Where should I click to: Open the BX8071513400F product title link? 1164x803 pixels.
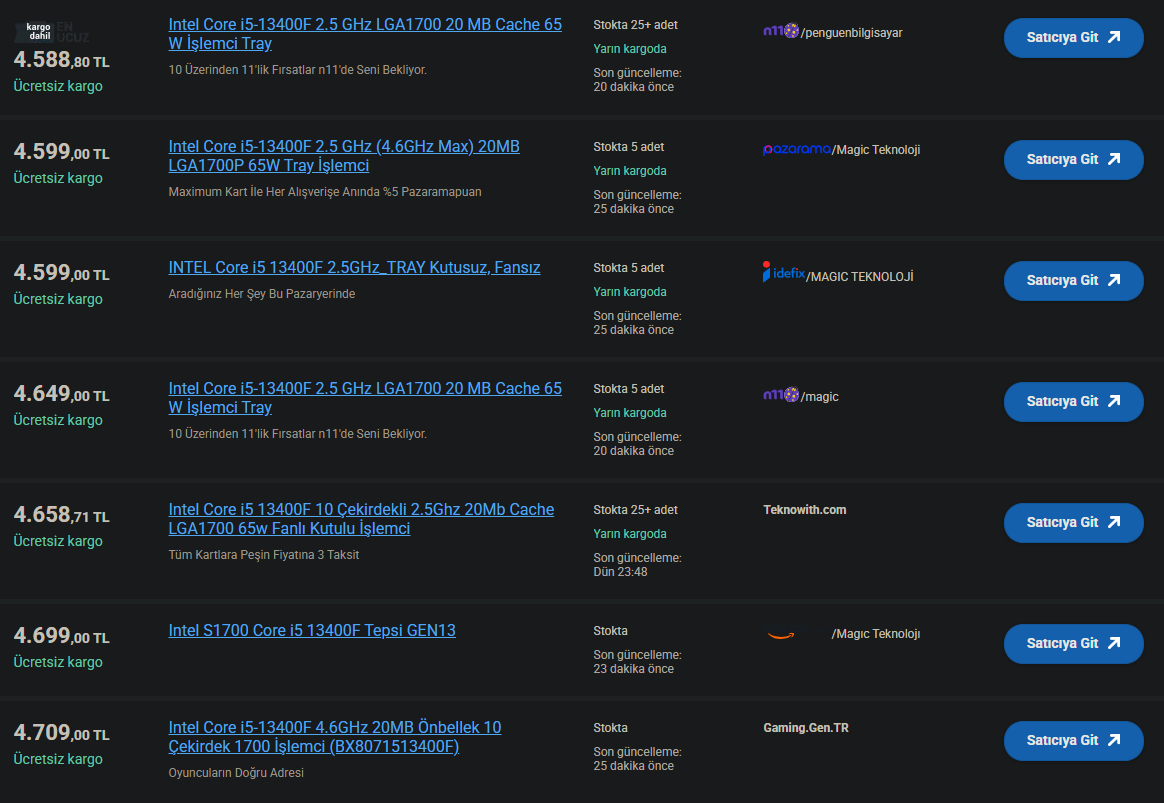click(x=334, y=737)
